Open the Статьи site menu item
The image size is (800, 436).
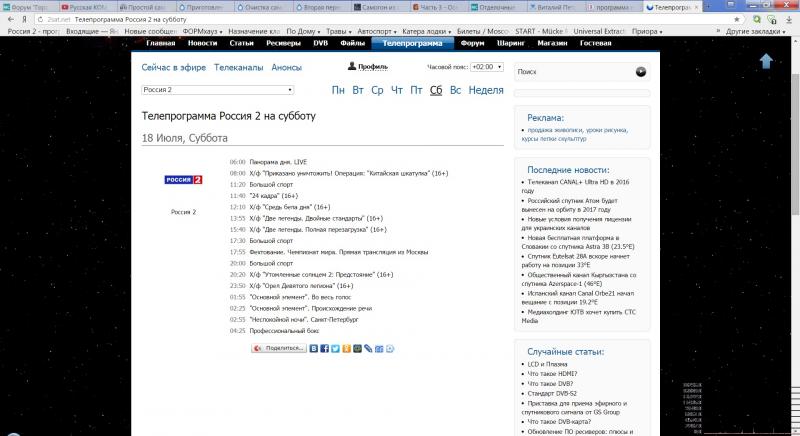pyautogui.click(x=241, y=43)
